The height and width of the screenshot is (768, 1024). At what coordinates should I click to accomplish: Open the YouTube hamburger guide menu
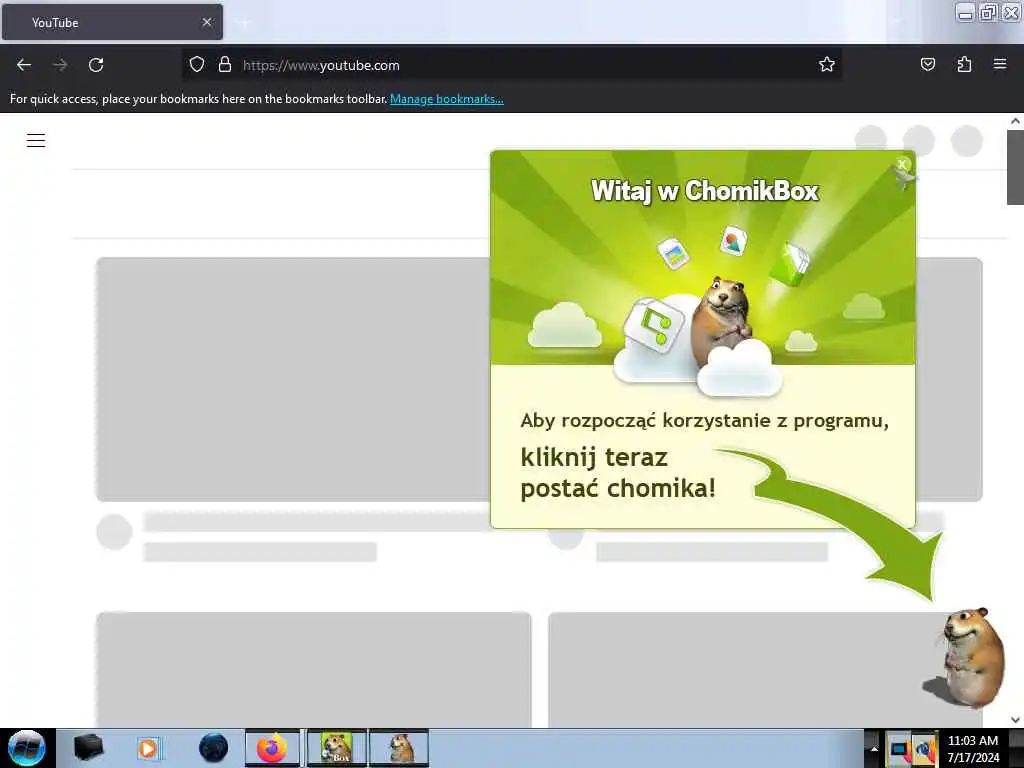point(36,140)
